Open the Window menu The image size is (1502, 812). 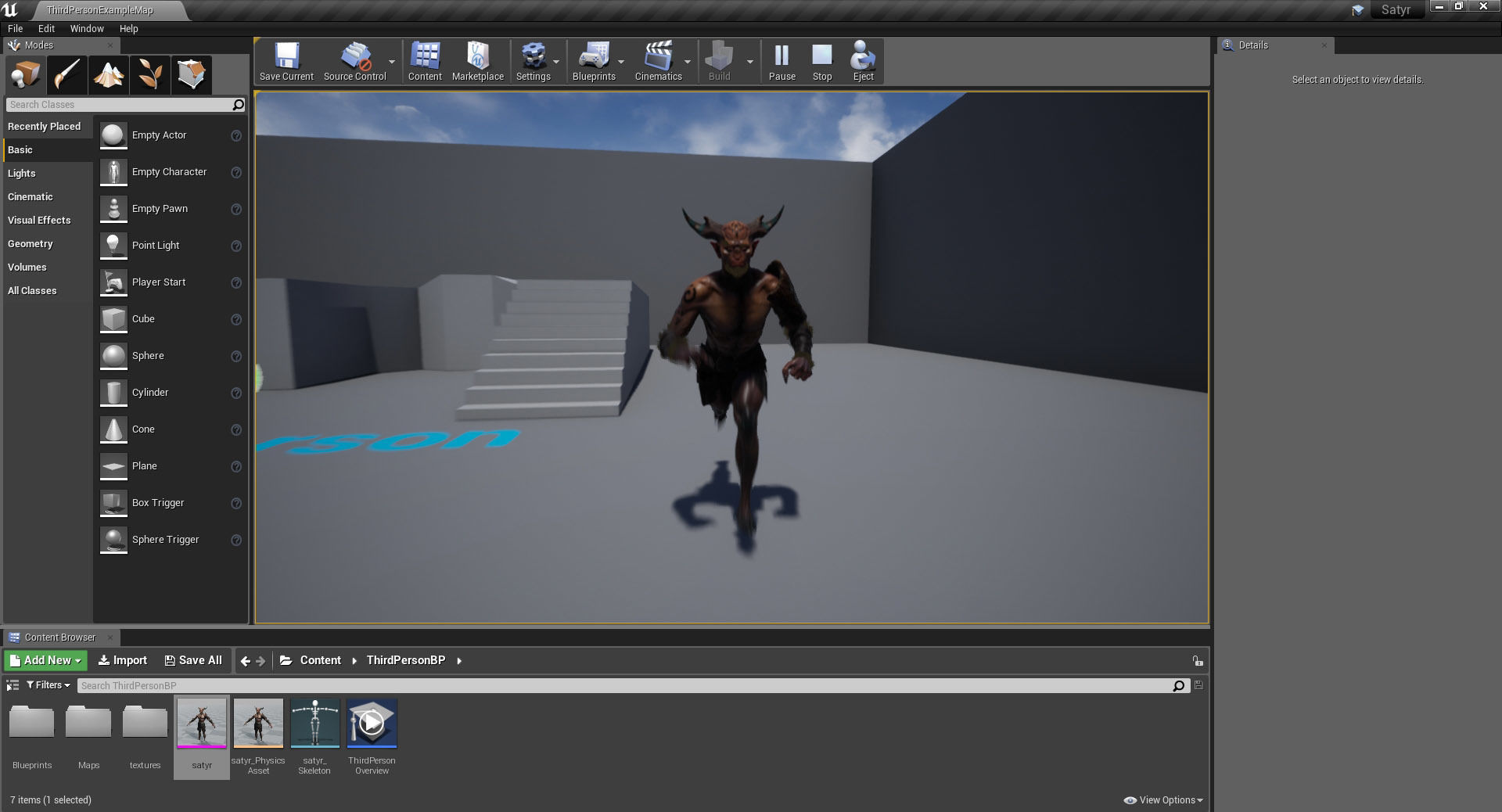coord(87,28)
